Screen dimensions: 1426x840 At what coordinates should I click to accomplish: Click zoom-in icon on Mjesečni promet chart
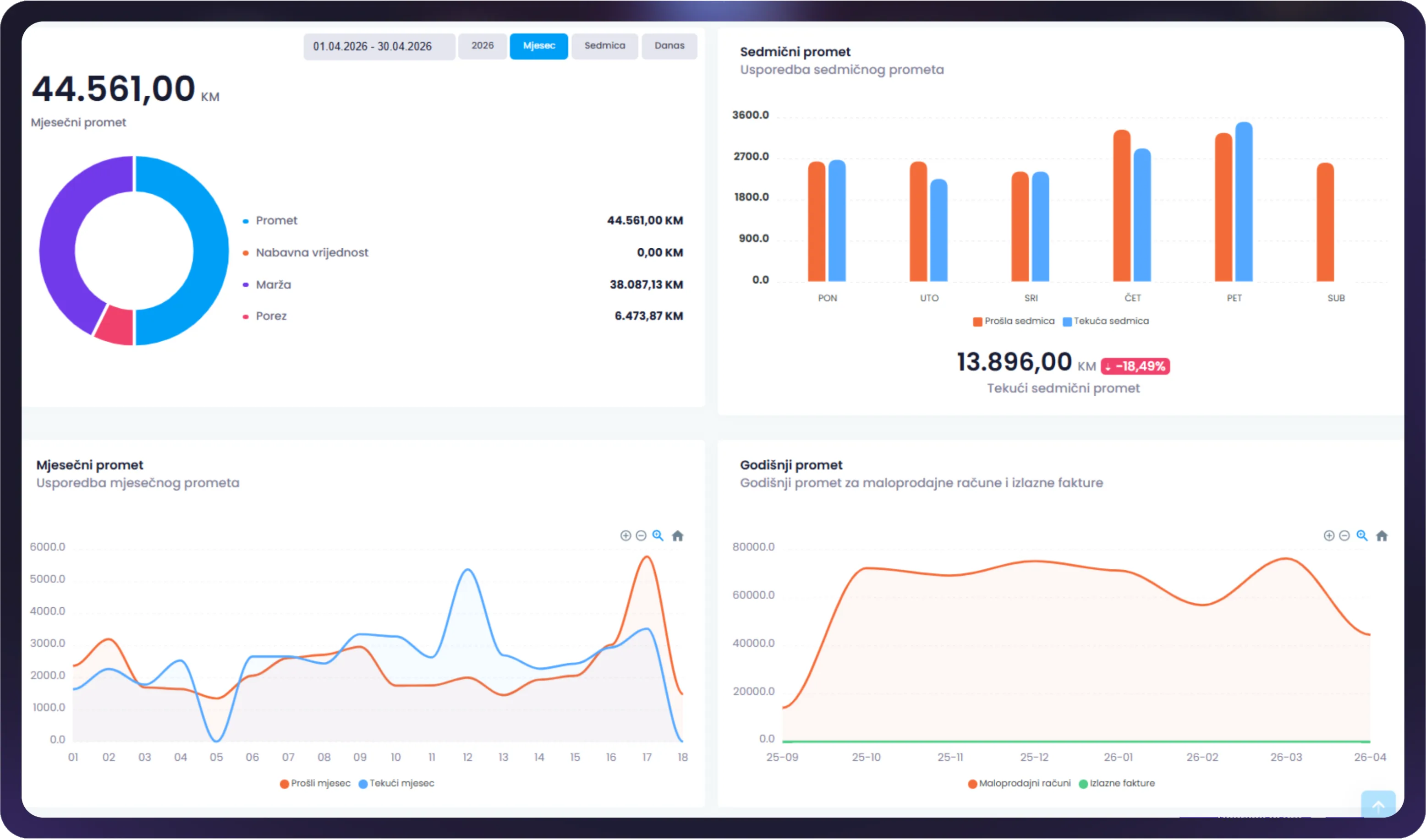[625, 535]
